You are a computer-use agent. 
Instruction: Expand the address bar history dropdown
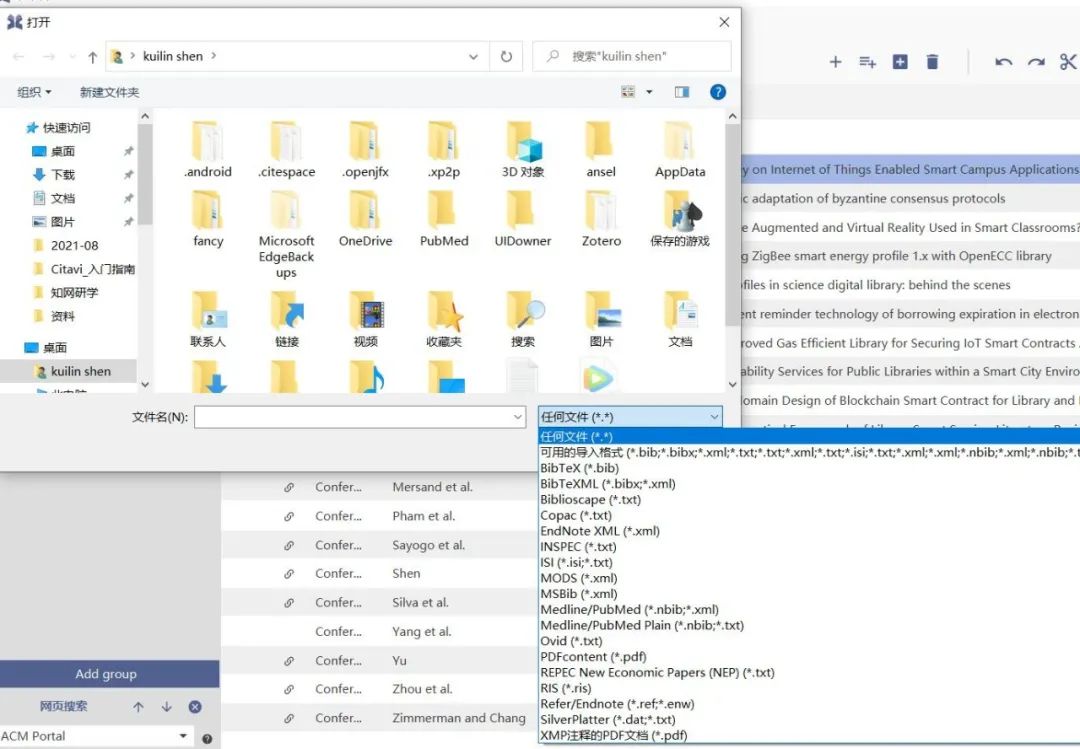pyautogui.click(x=473, y=57)
